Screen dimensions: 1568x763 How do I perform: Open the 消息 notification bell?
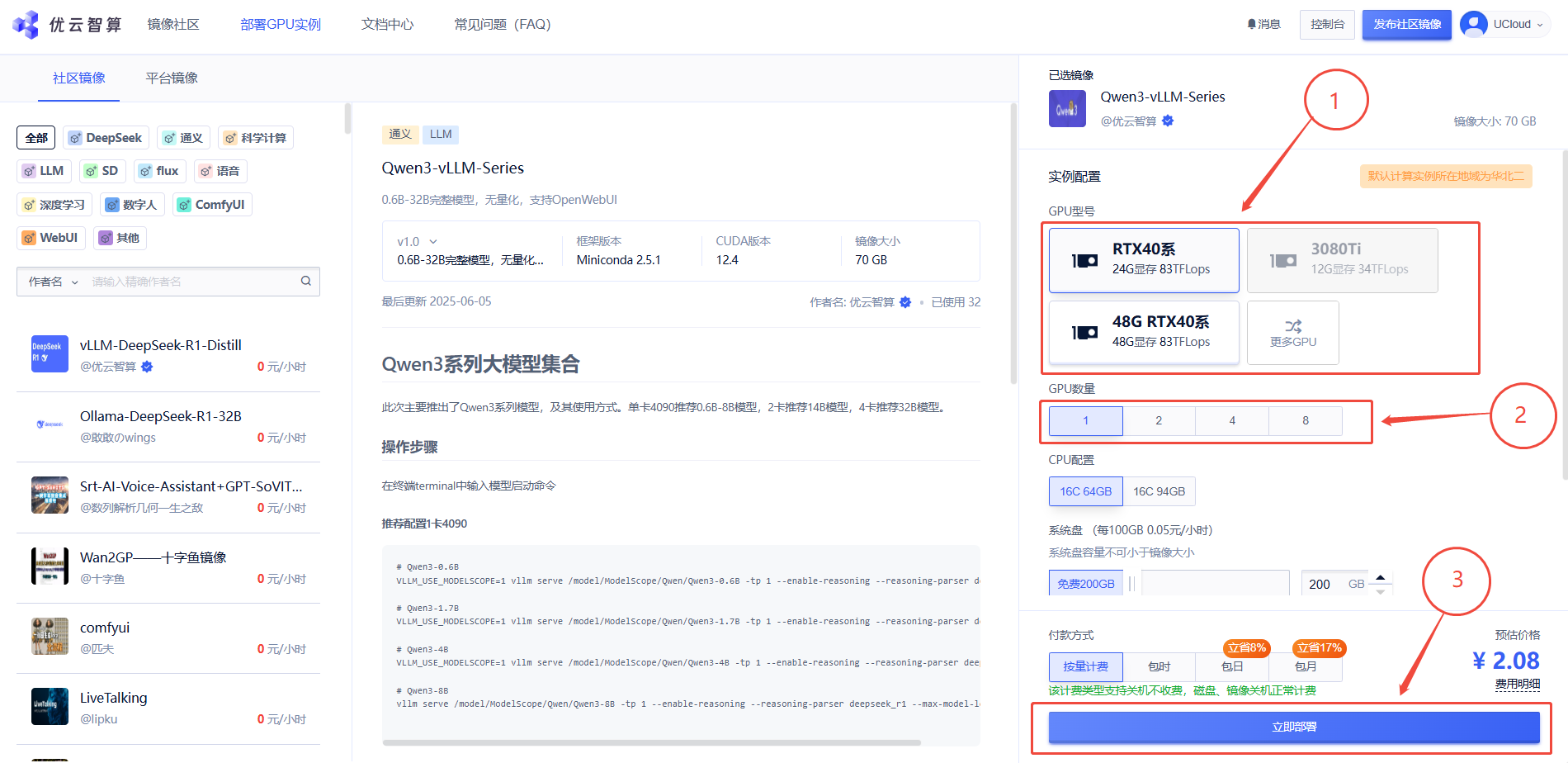1252,25
